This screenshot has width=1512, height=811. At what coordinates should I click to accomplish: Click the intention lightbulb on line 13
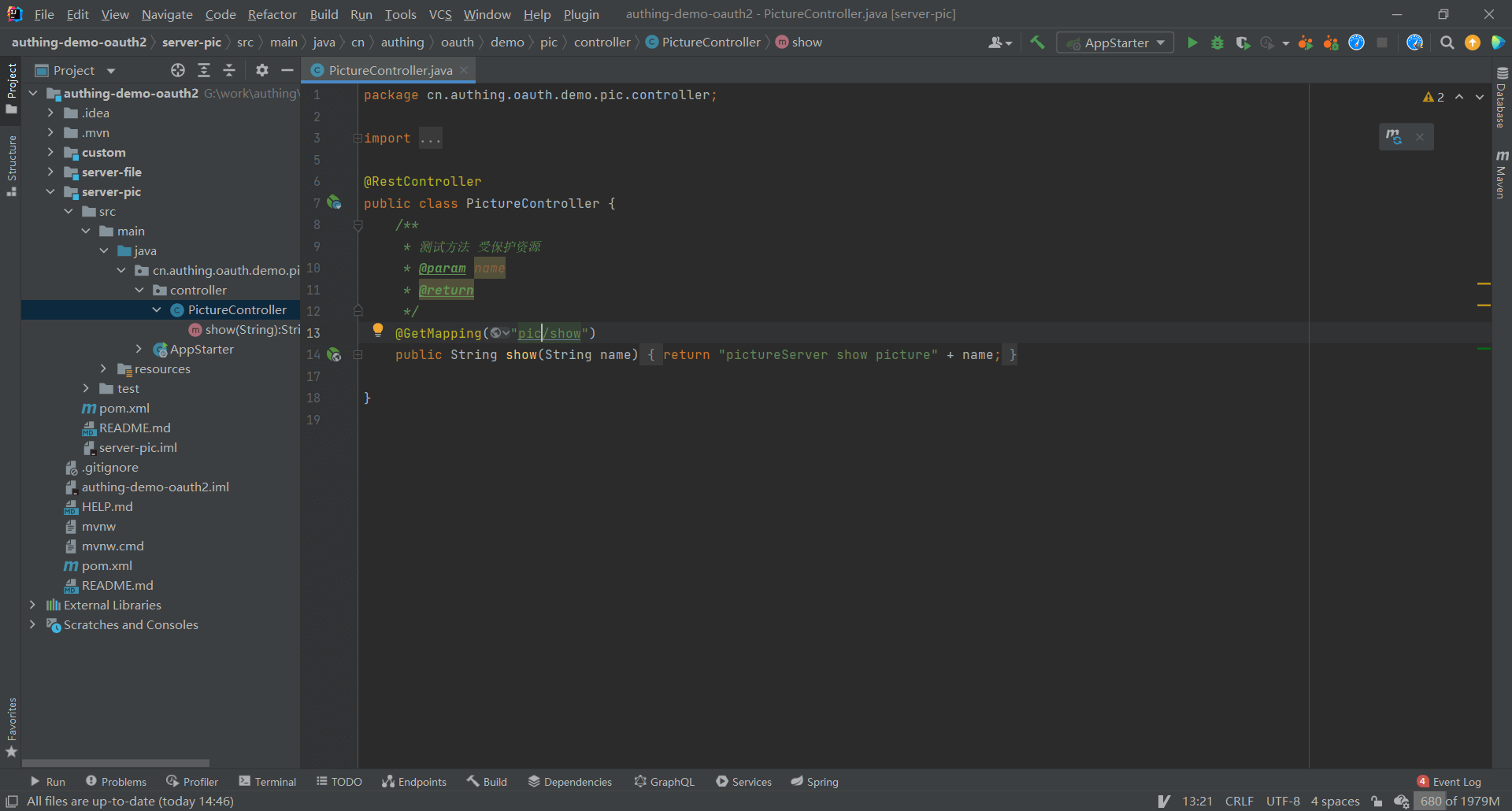(x=378, y=330)
